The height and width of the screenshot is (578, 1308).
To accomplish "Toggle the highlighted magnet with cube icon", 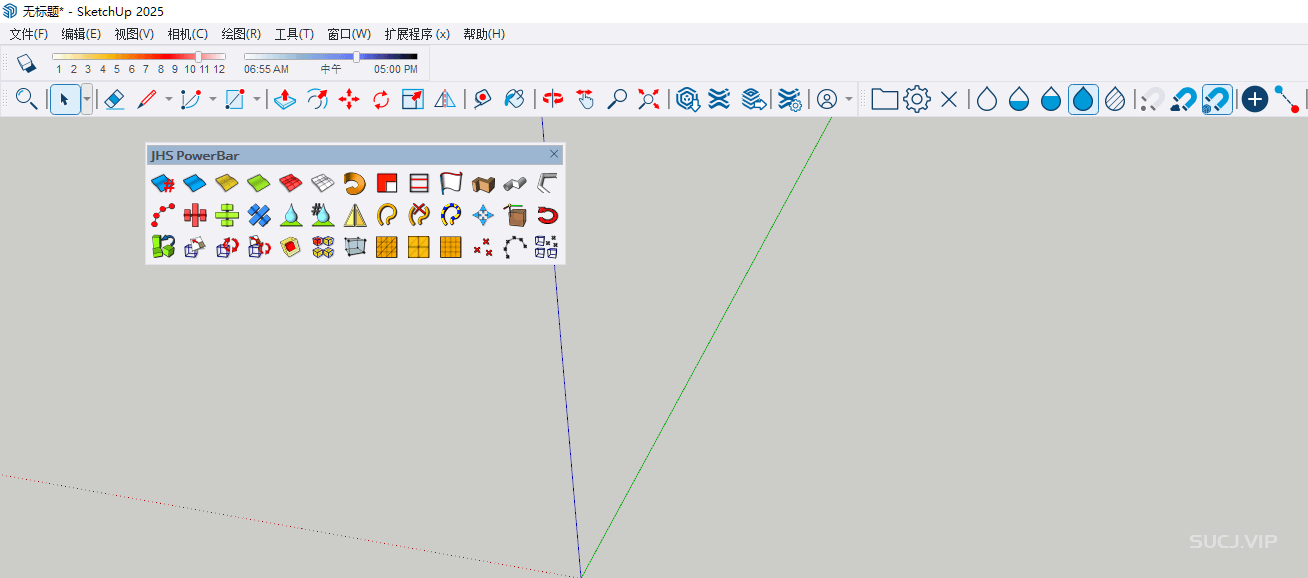I will coord(1217,99).
